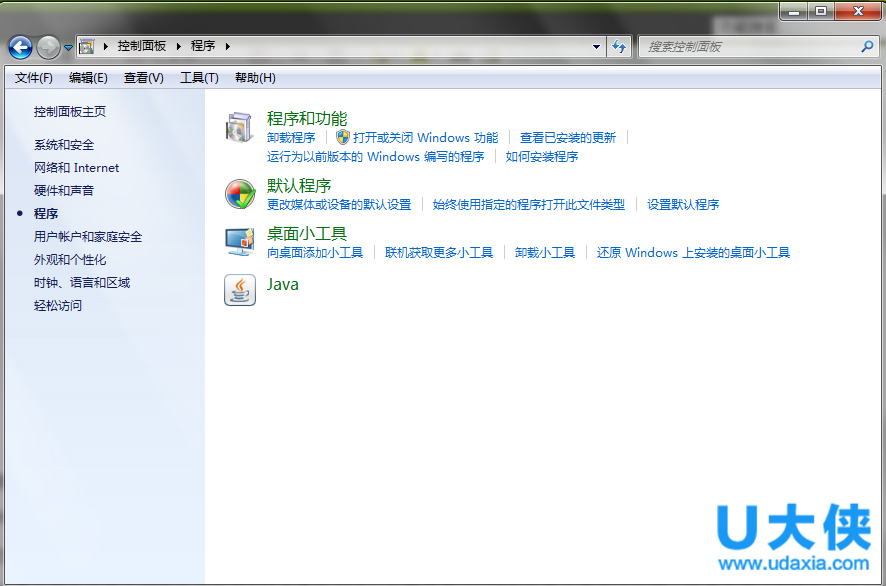
Task: Open the 工具(T) menu
Action: 199,78
